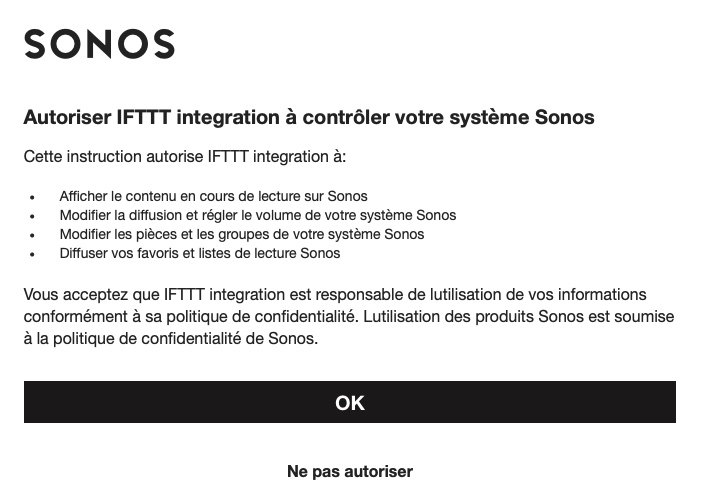Click the bullet dot beside Diffuser vos favoris
The width and height of the screenshot is (701, 502).
[x=32, y=254]
